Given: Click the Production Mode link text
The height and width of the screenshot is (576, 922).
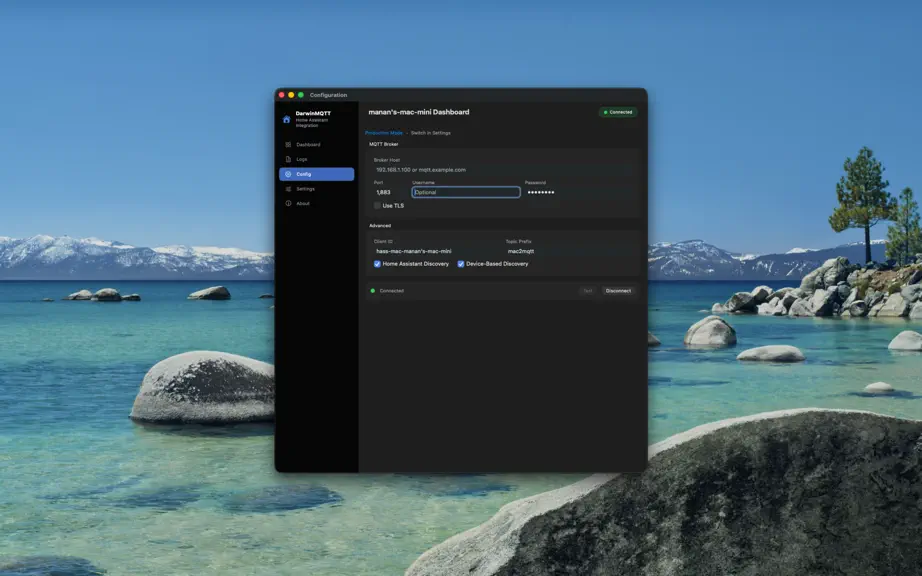Looking at the screenshot, I should (x=384, y=133).
